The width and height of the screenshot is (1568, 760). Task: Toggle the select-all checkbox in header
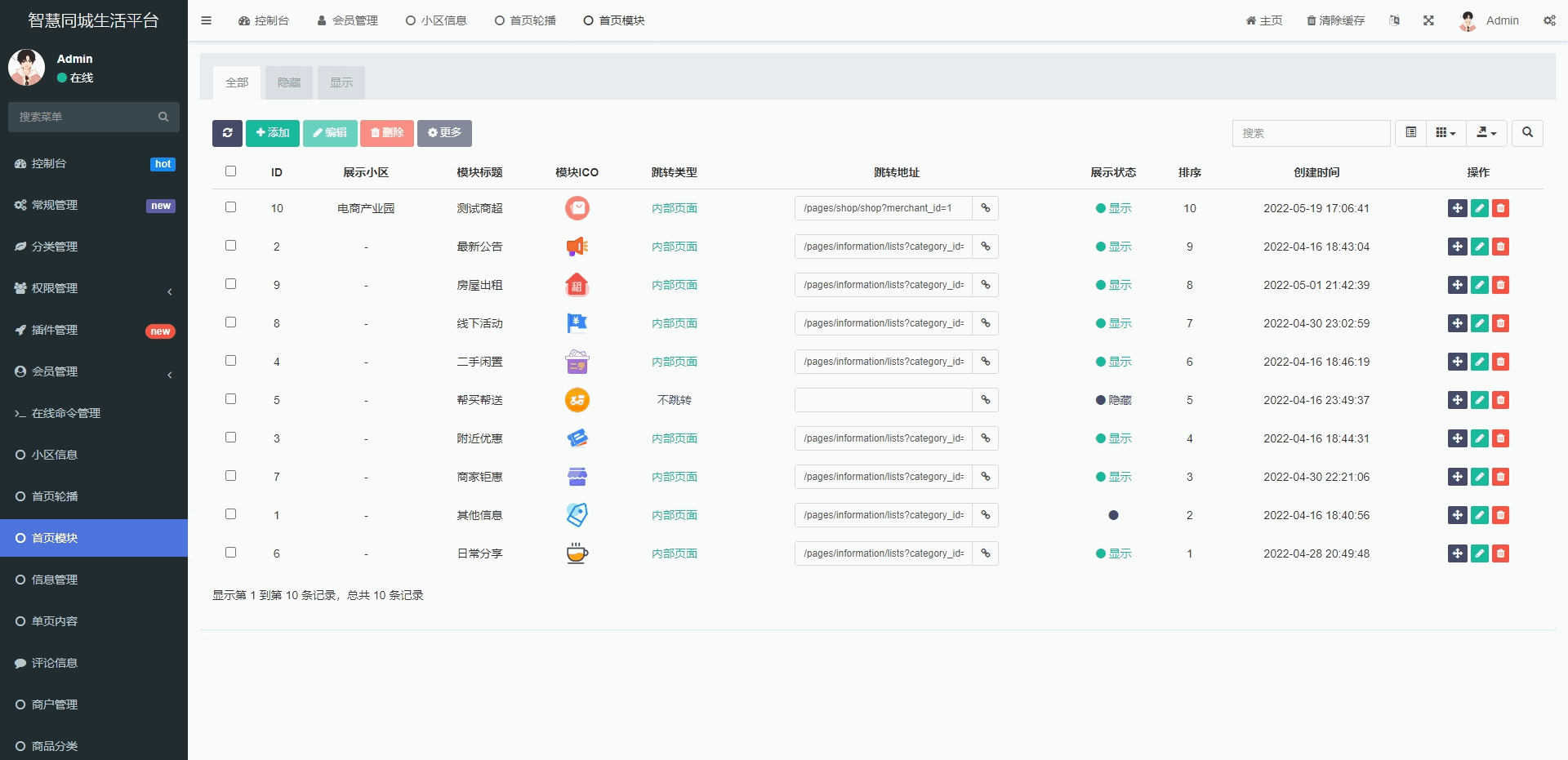click(x=230, y=171)
